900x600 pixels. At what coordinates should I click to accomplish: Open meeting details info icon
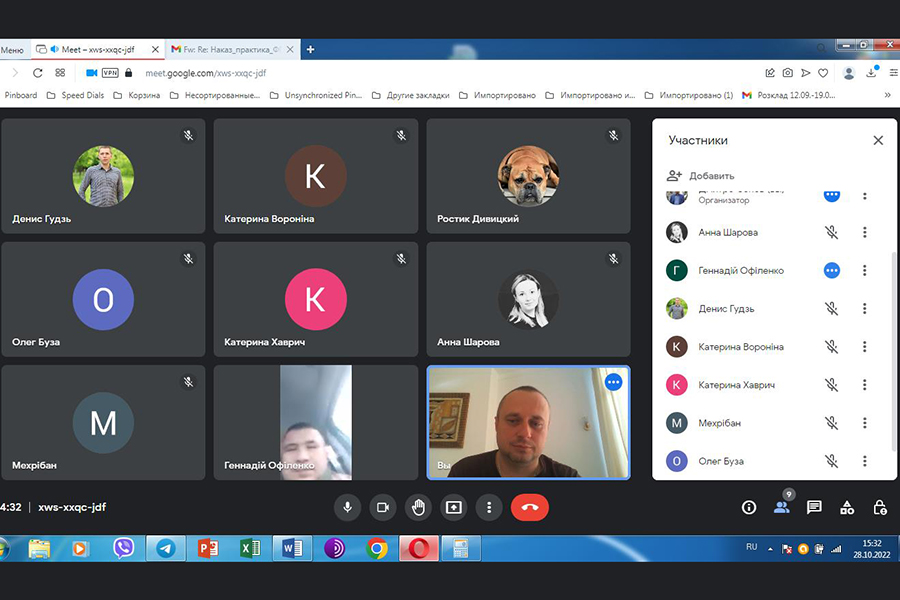(748, 507)
